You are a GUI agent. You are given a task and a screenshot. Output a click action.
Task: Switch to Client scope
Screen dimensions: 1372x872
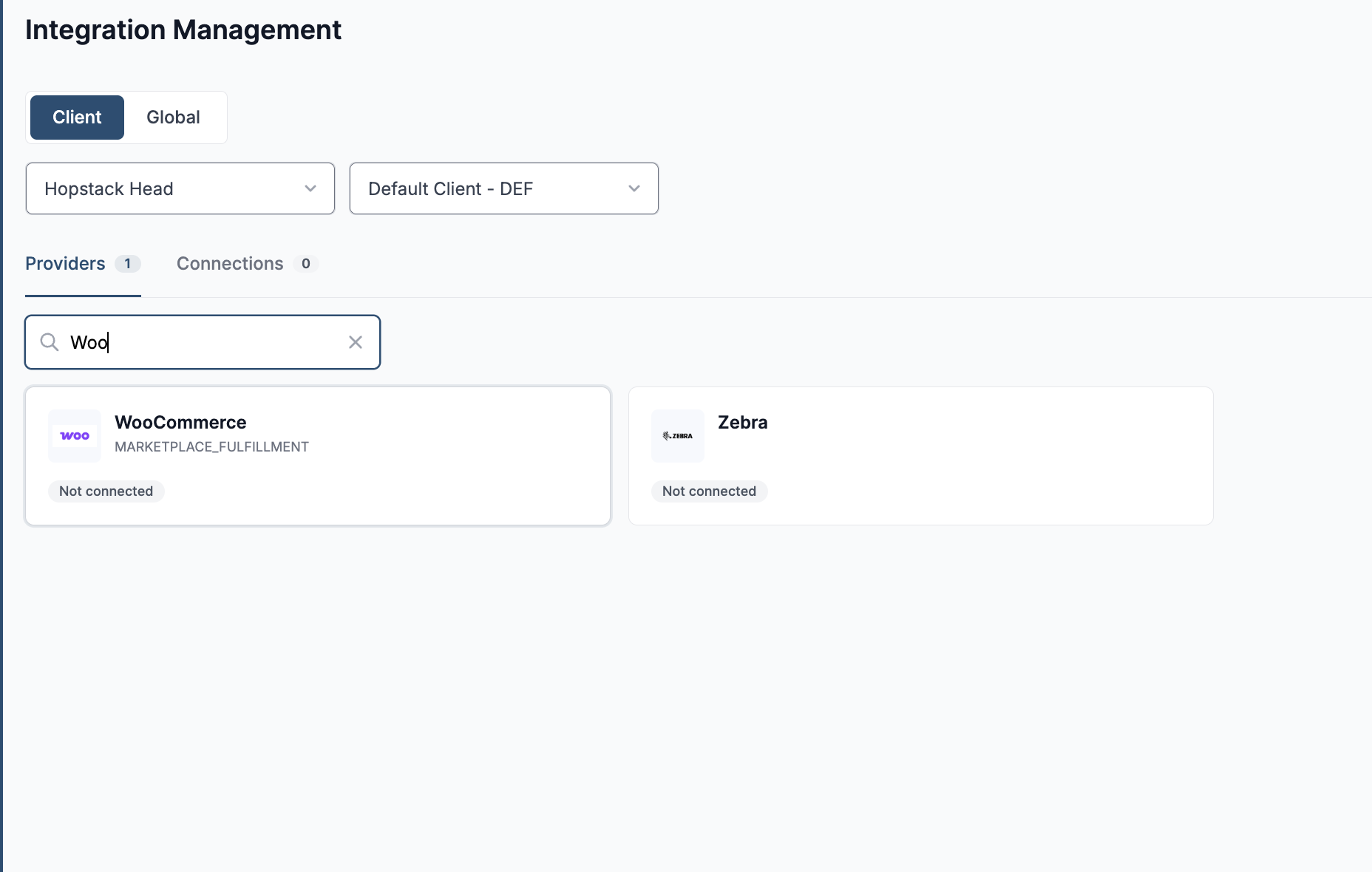[x=77, y=117]
